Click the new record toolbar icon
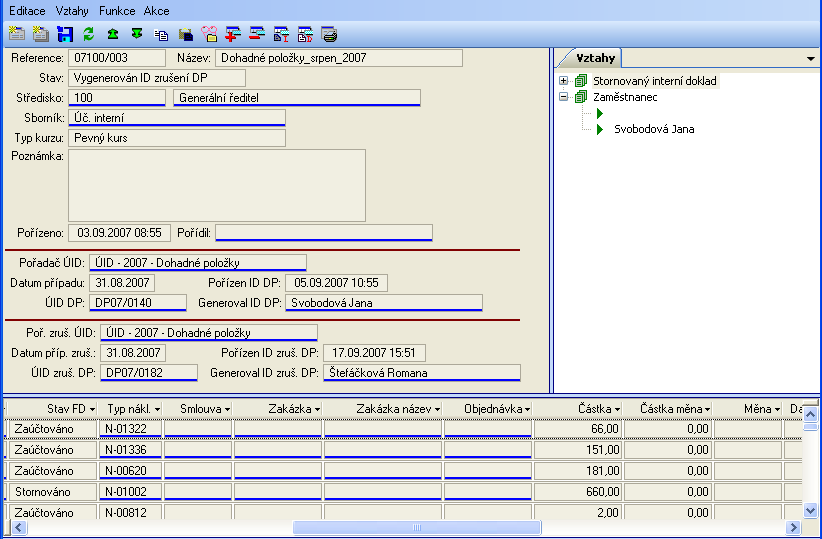Image resolution: width=822 pixels, height=539 pixels. 17,34
